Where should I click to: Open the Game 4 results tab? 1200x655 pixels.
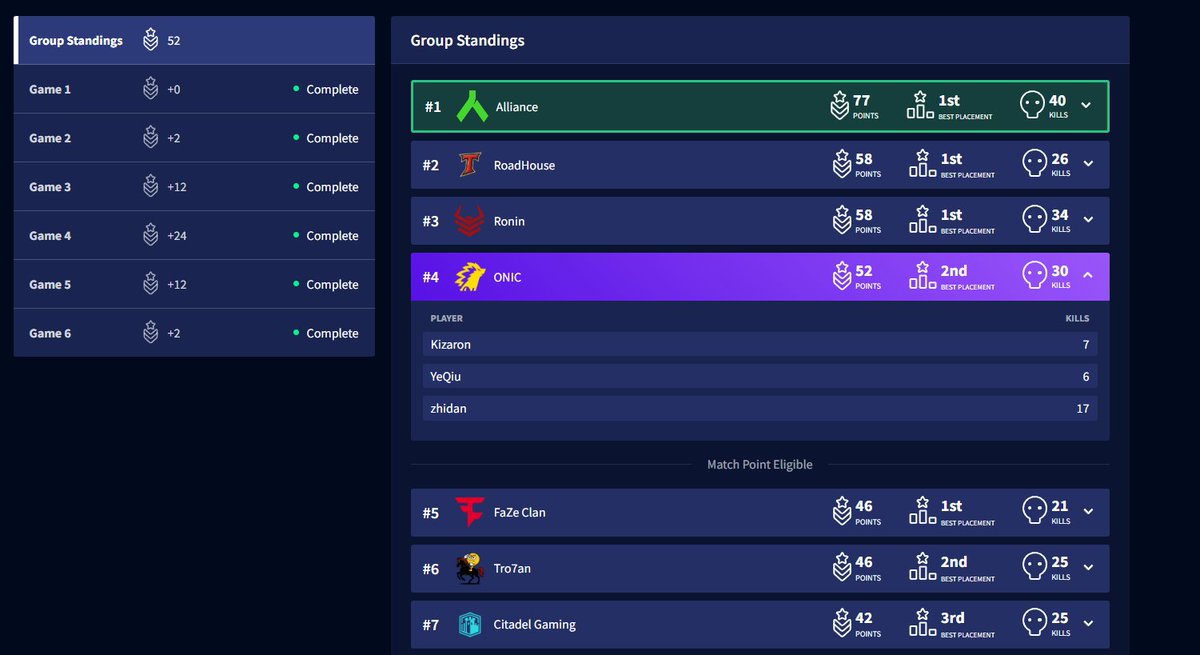[194, 235]
